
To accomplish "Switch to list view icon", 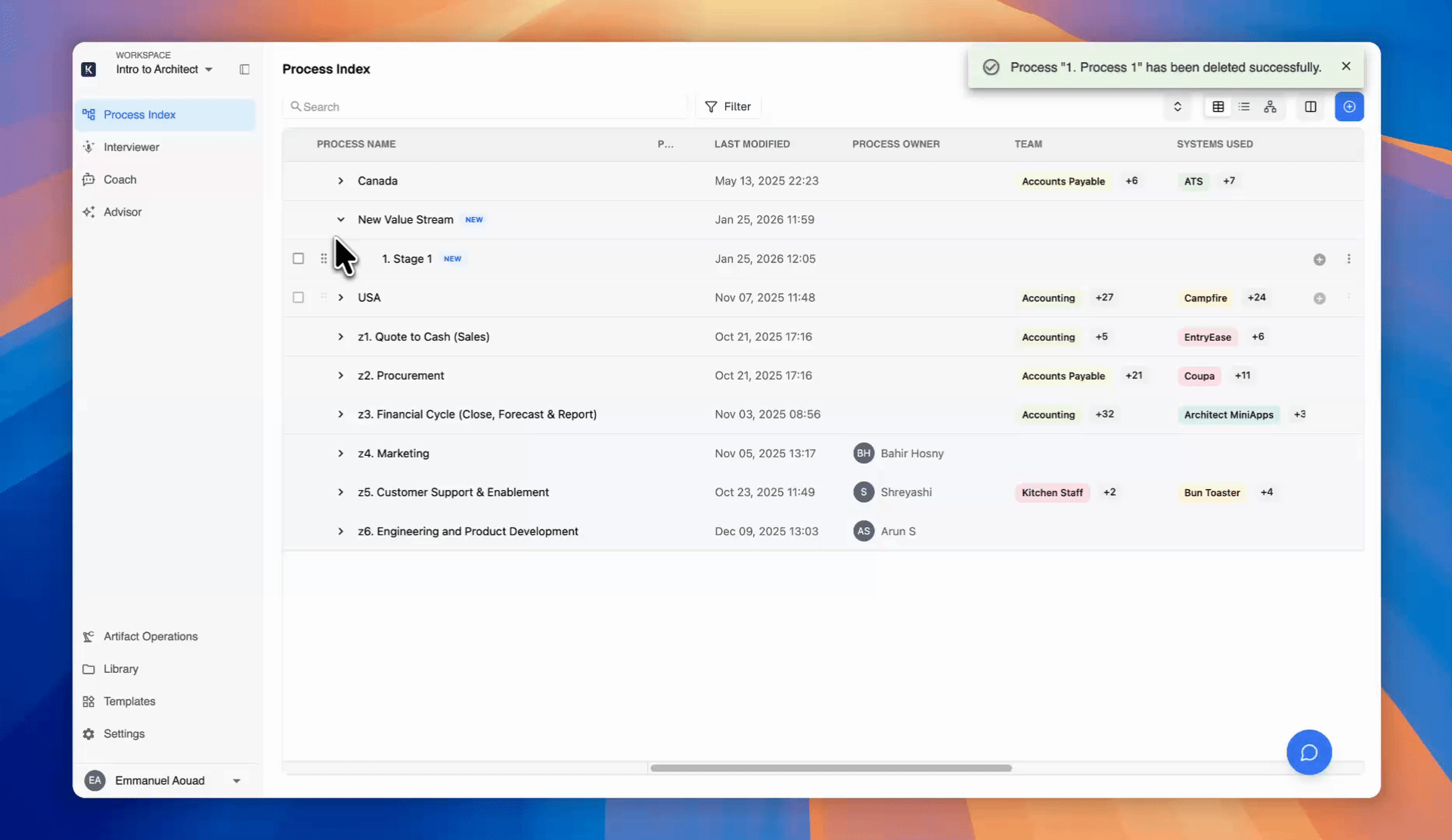I will coord(1244,107).
